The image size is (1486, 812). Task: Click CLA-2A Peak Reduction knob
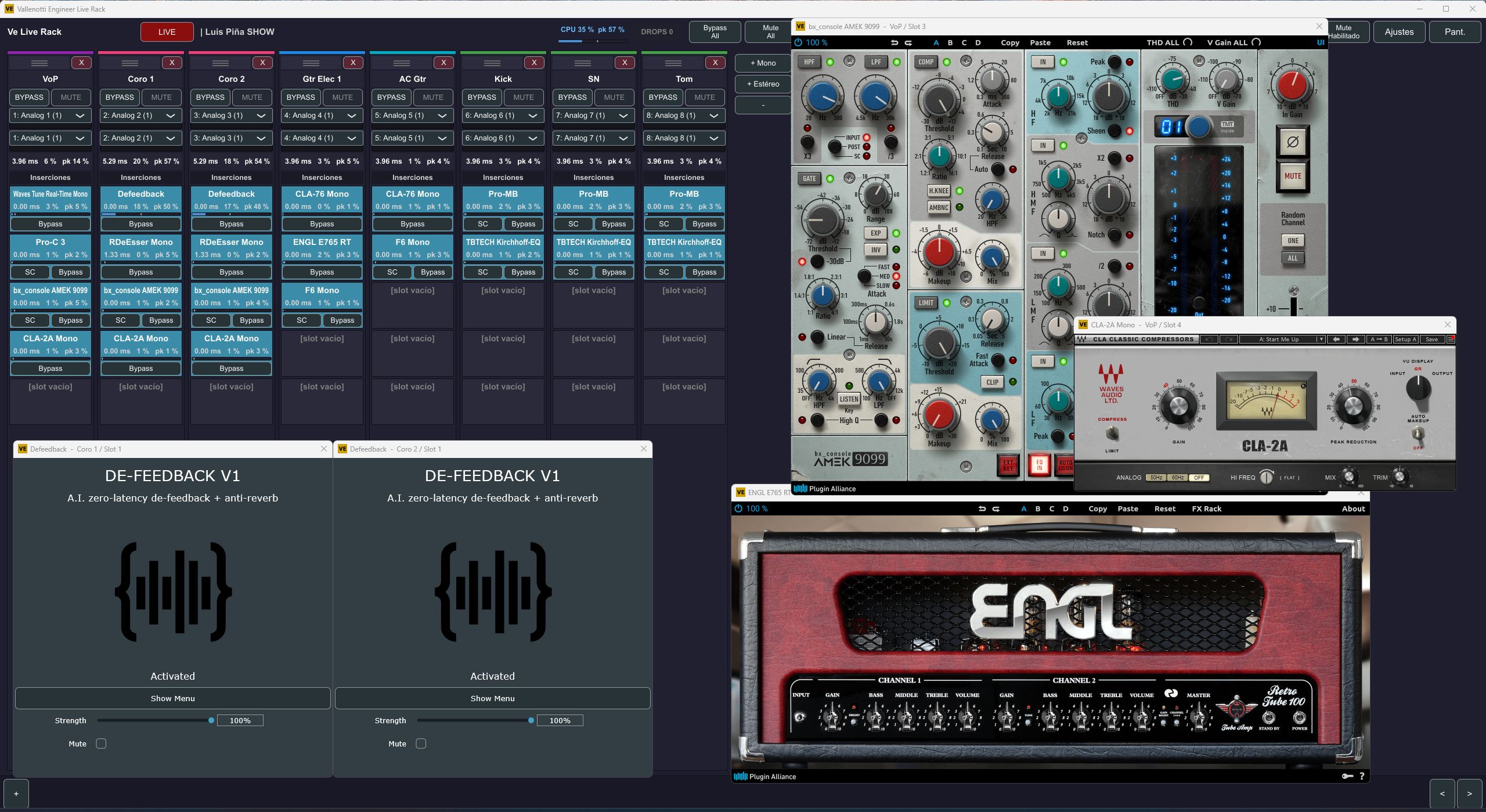tap(1353, 405)
